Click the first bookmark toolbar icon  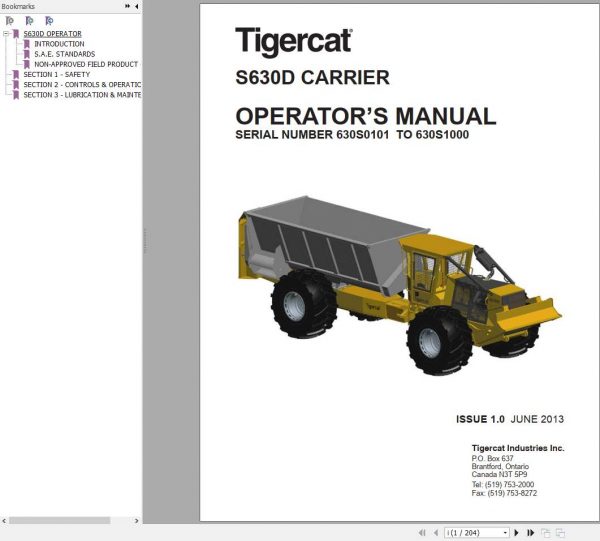point(10,21)
